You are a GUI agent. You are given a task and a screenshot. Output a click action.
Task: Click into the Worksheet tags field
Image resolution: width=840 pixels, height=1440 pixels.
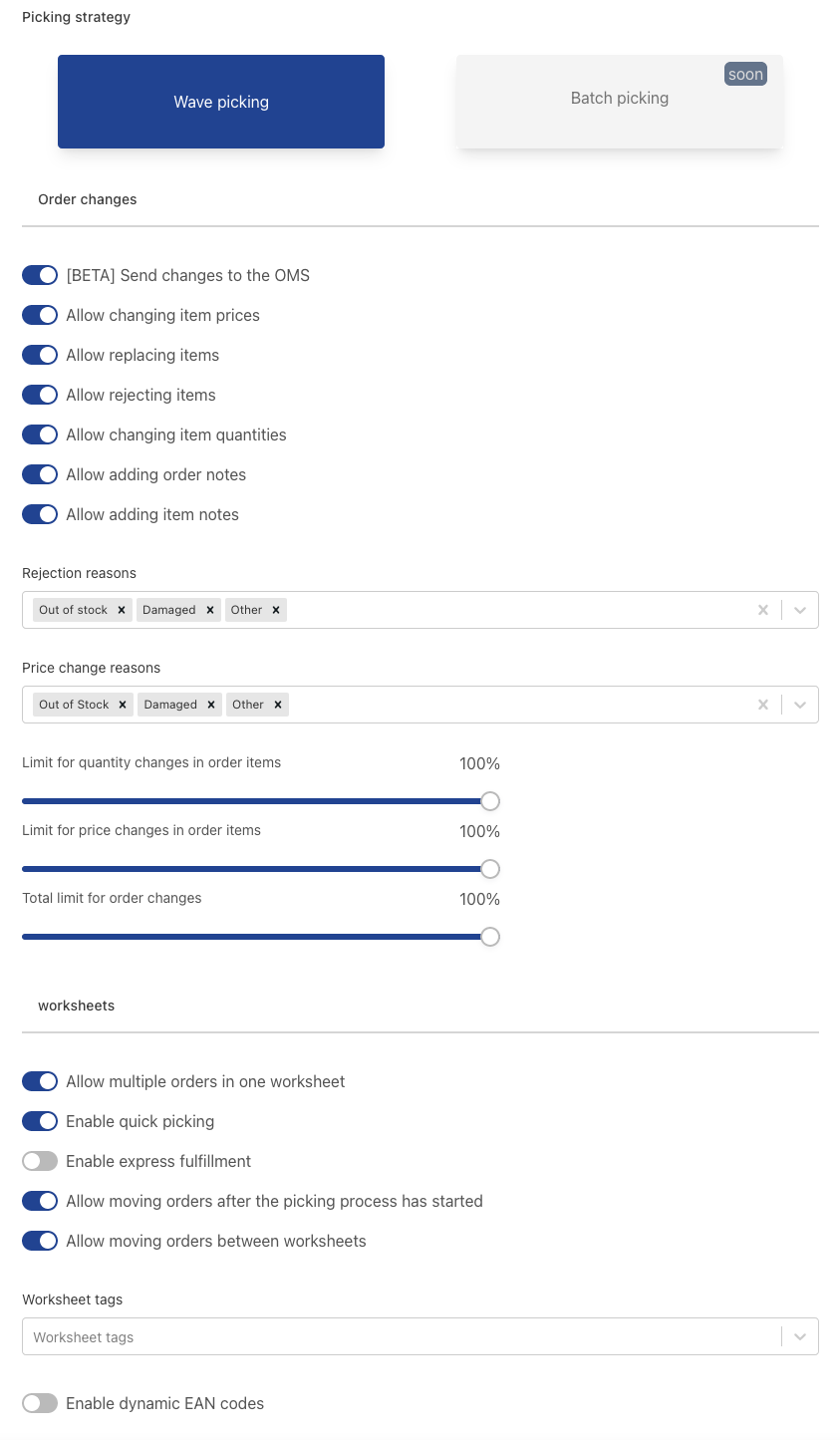click(399, 1337)
